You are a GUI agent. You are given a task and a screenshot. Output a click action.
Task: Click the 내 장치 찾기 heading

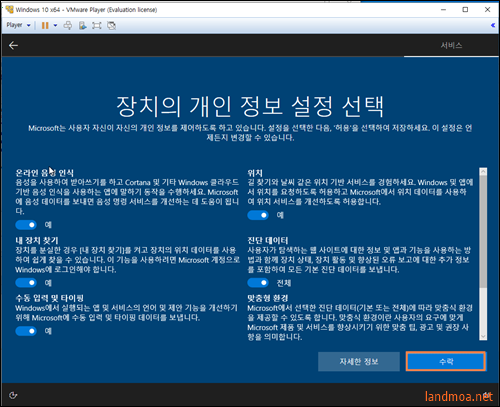tap(37, 240)
